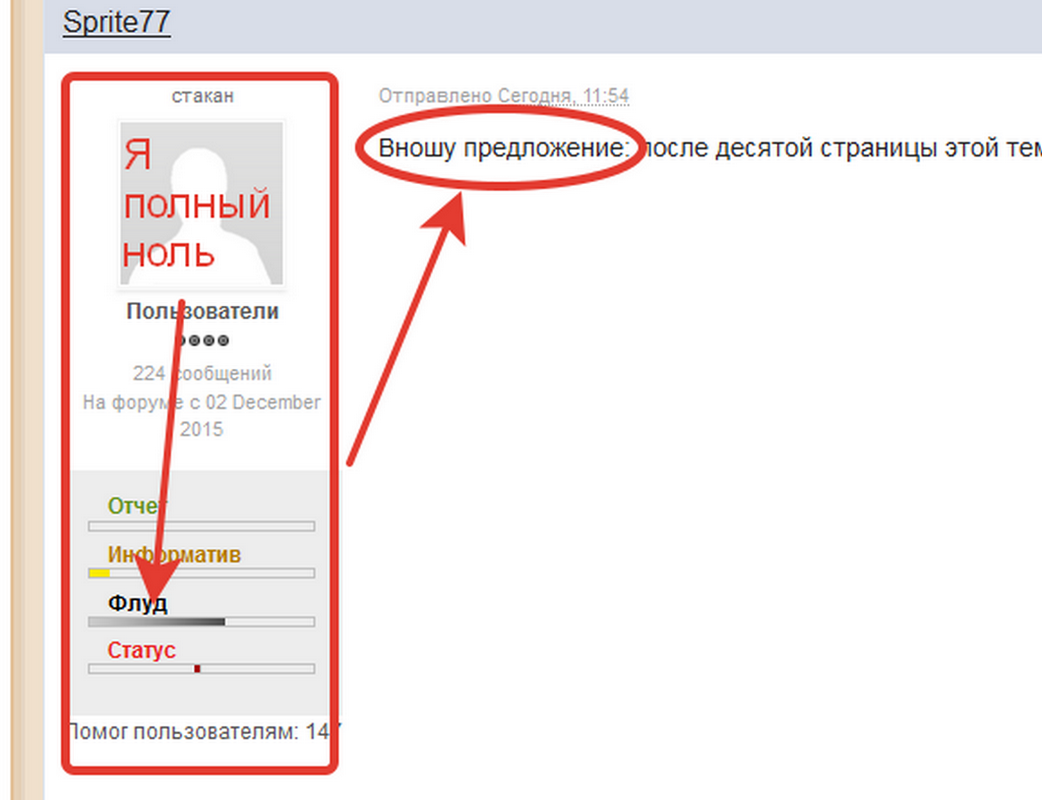Open the Sprite77 username link
The height and width of the screenshot is (800, 1042).
click(116, 22)
